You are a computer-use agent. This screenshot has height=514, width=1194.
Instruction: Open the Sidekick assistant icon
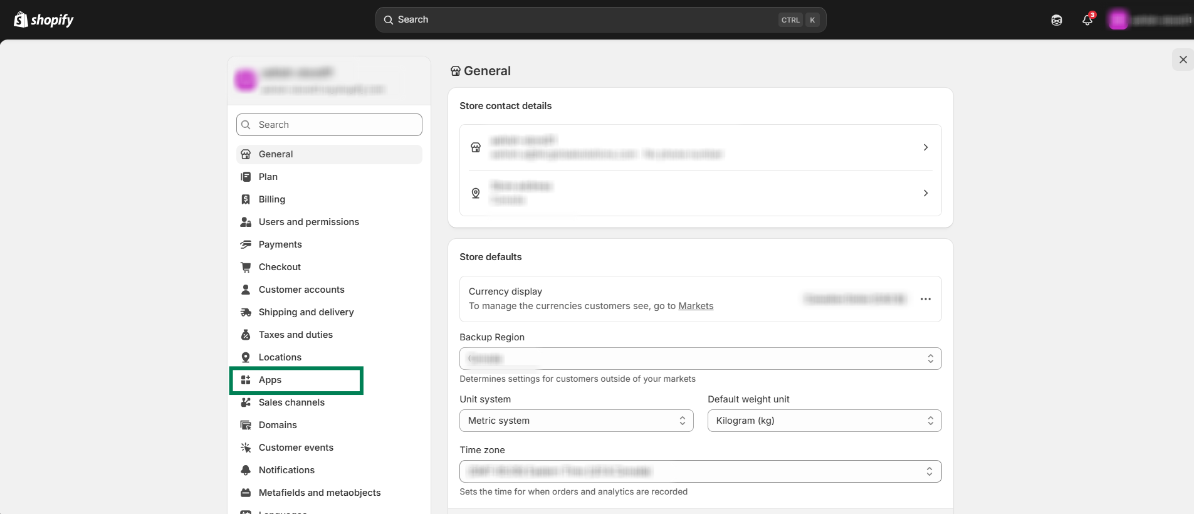pos(1057,20)
